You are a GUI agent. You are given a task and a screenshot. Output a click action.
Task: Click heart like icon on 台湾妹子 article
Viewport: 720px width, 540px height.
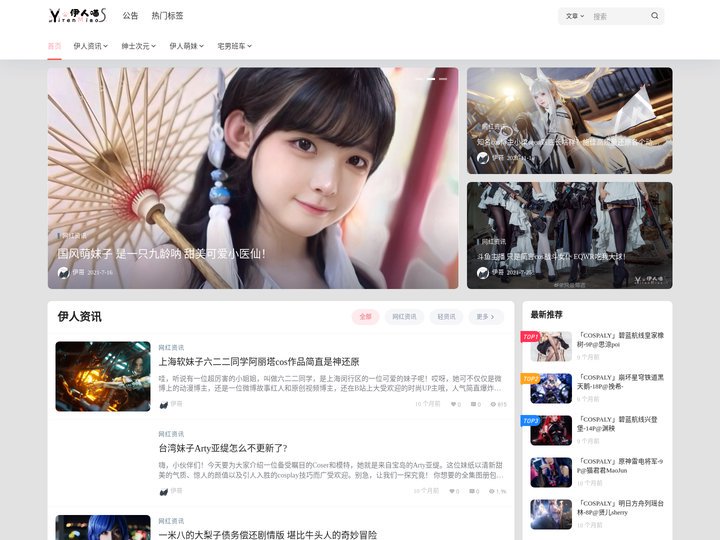click(x=452, y=491)
